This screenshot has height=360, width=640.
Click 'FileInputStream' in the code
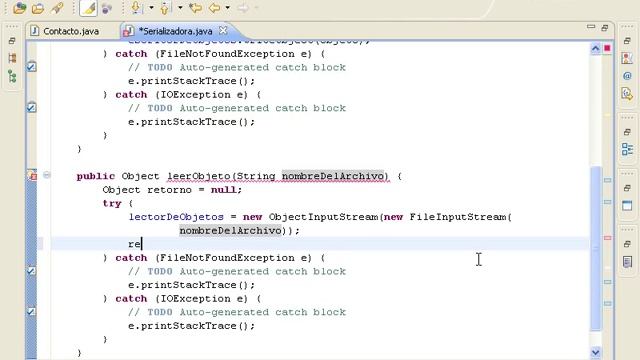tap(458, 217)
